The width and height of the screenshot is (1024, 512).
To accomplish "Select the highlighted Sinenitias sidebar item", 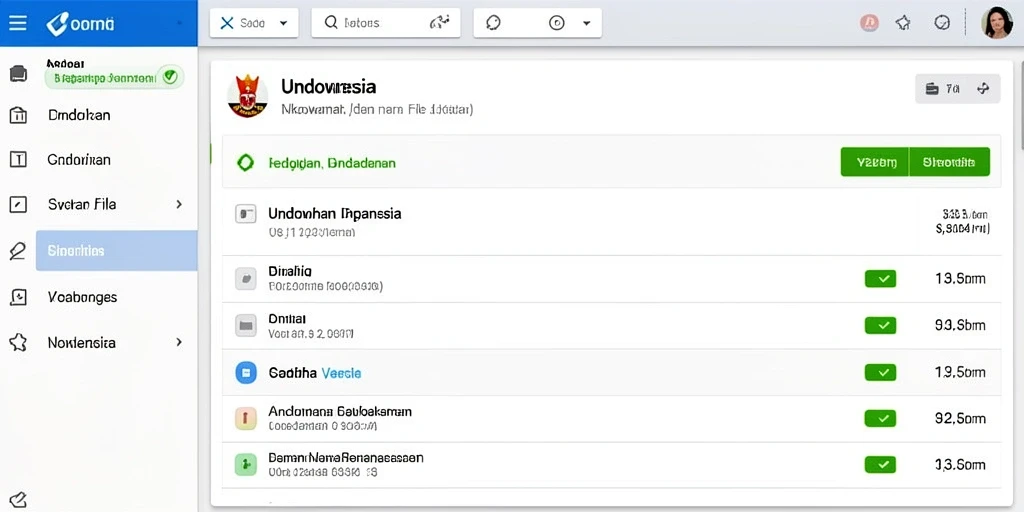I will click(x=116, y=251).
